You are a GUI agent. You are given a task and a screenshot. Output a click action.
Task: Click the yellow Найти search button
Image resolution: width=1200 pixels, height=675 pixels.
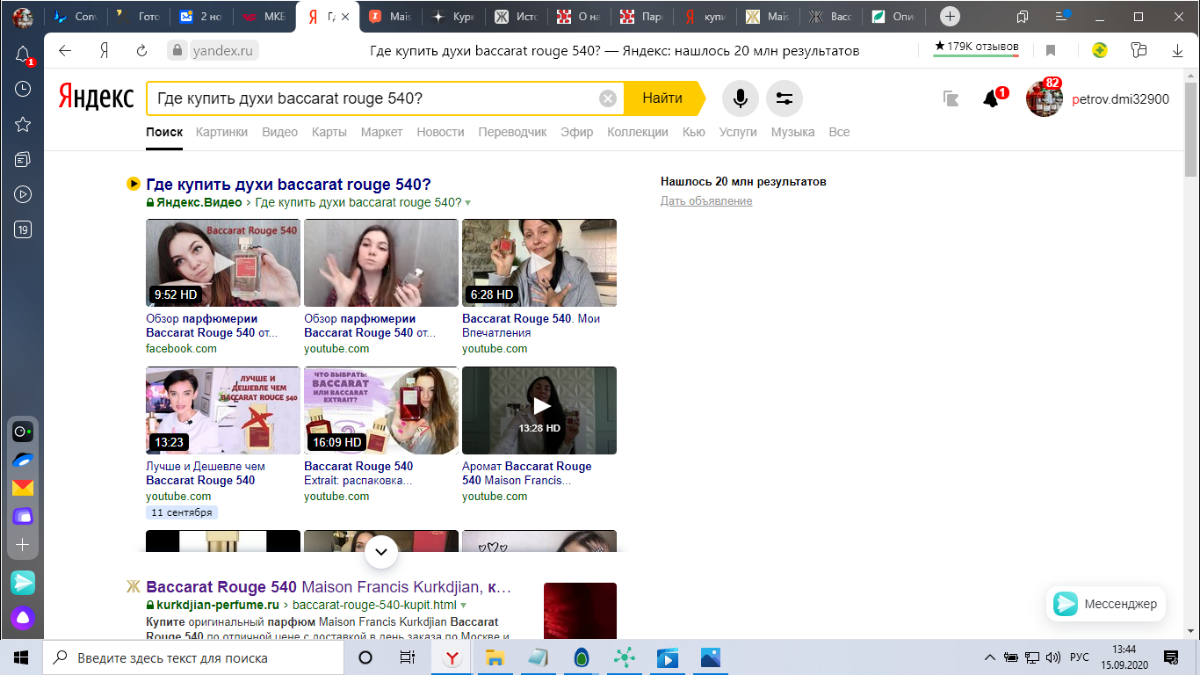[x=663, y=98]
